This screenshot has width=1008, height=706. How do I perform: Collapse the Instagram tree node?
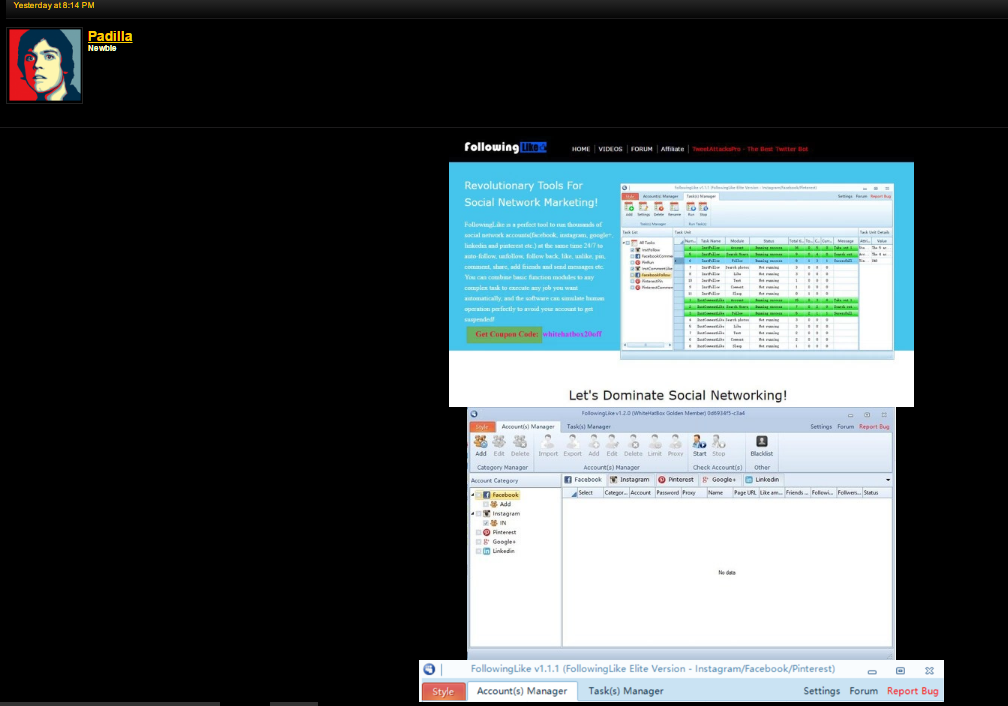coord(472,514)
